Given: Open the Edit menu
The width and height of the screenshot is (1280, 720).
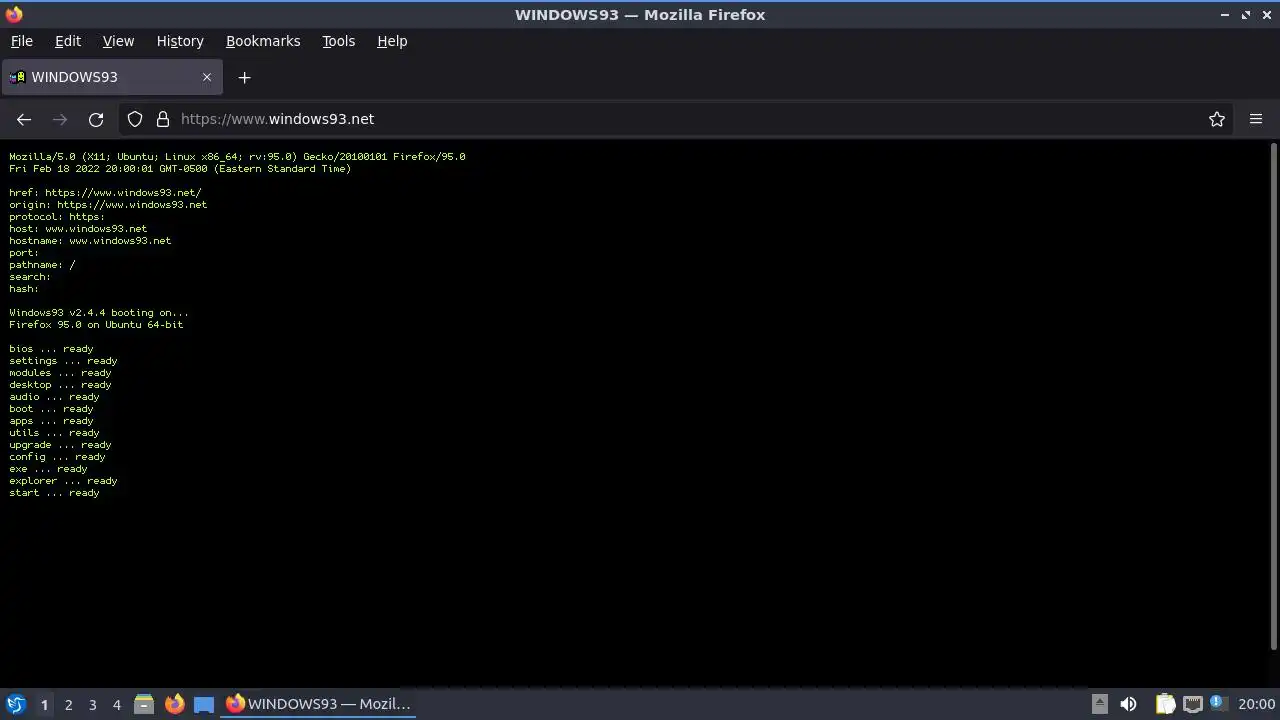Looking at the screenshot, I should (x=68, y=41).
